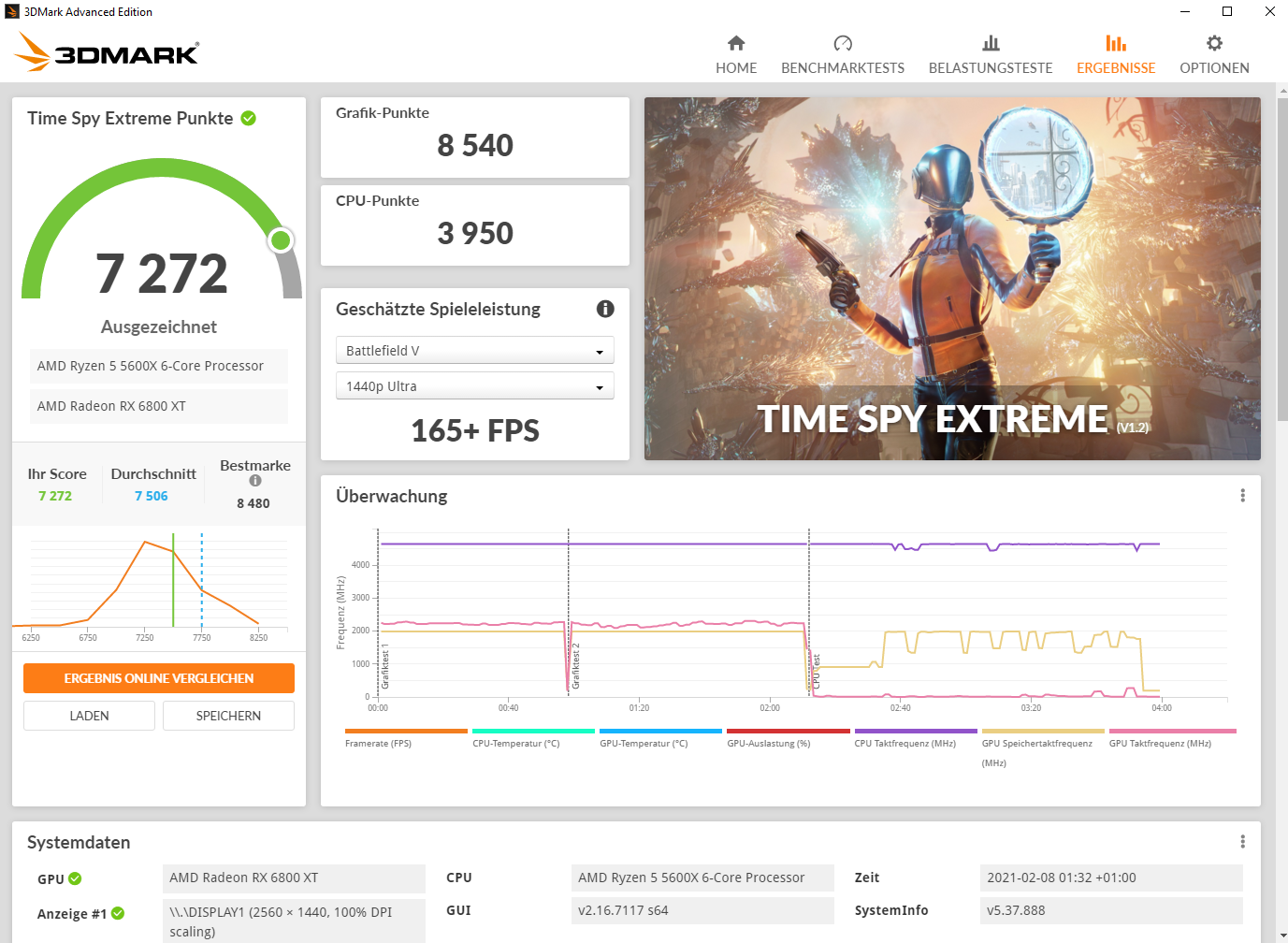Screen dimensions: 1288x943
Task: Open Systemdaten three-dot menu
Action: [x=1242, y=841]
